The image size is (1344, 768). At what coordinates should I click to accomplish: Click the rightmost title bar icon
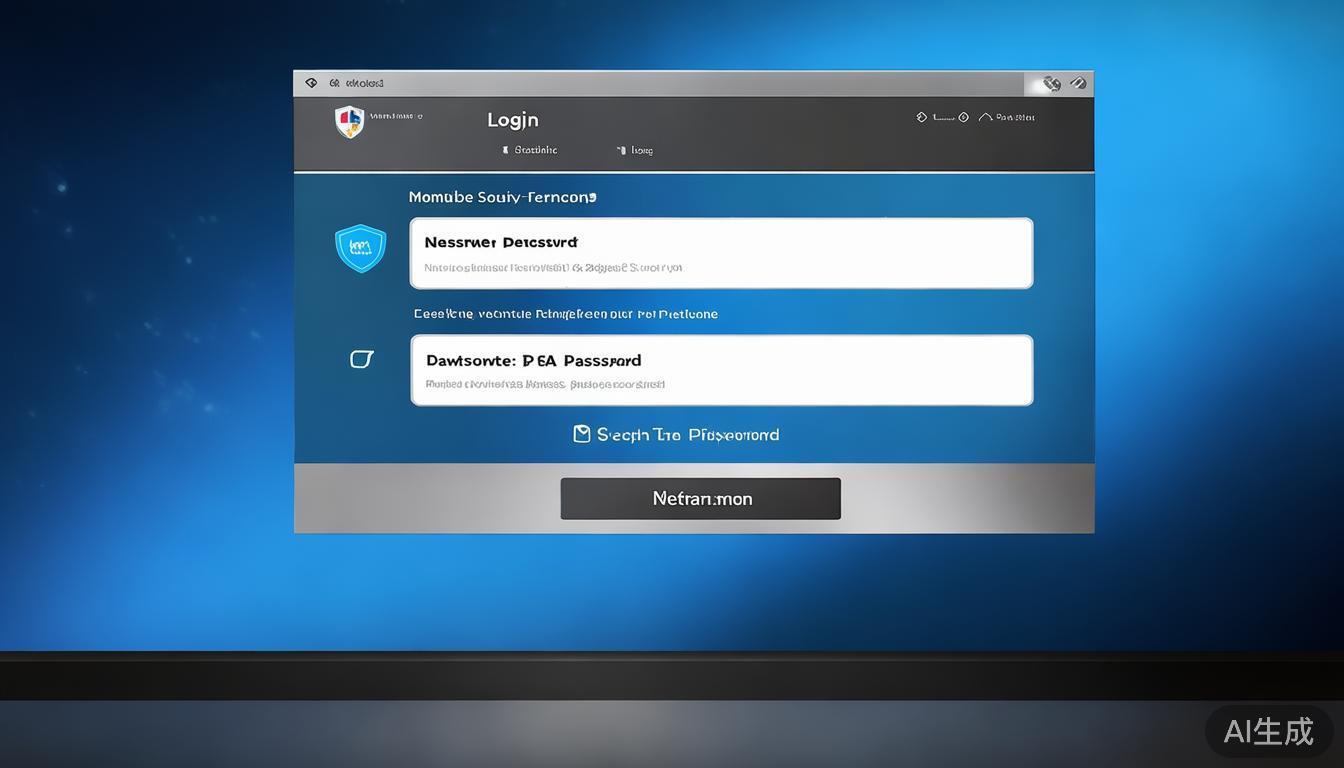point(1077,84)
